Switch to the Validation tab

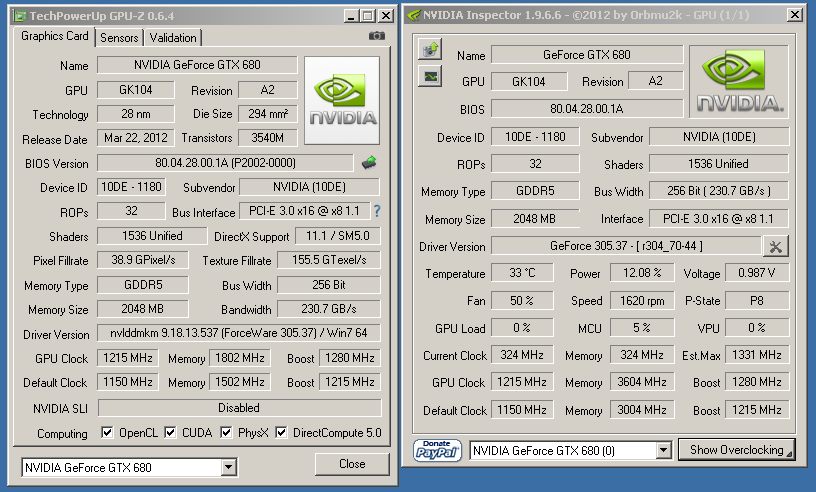click(173, 37)
